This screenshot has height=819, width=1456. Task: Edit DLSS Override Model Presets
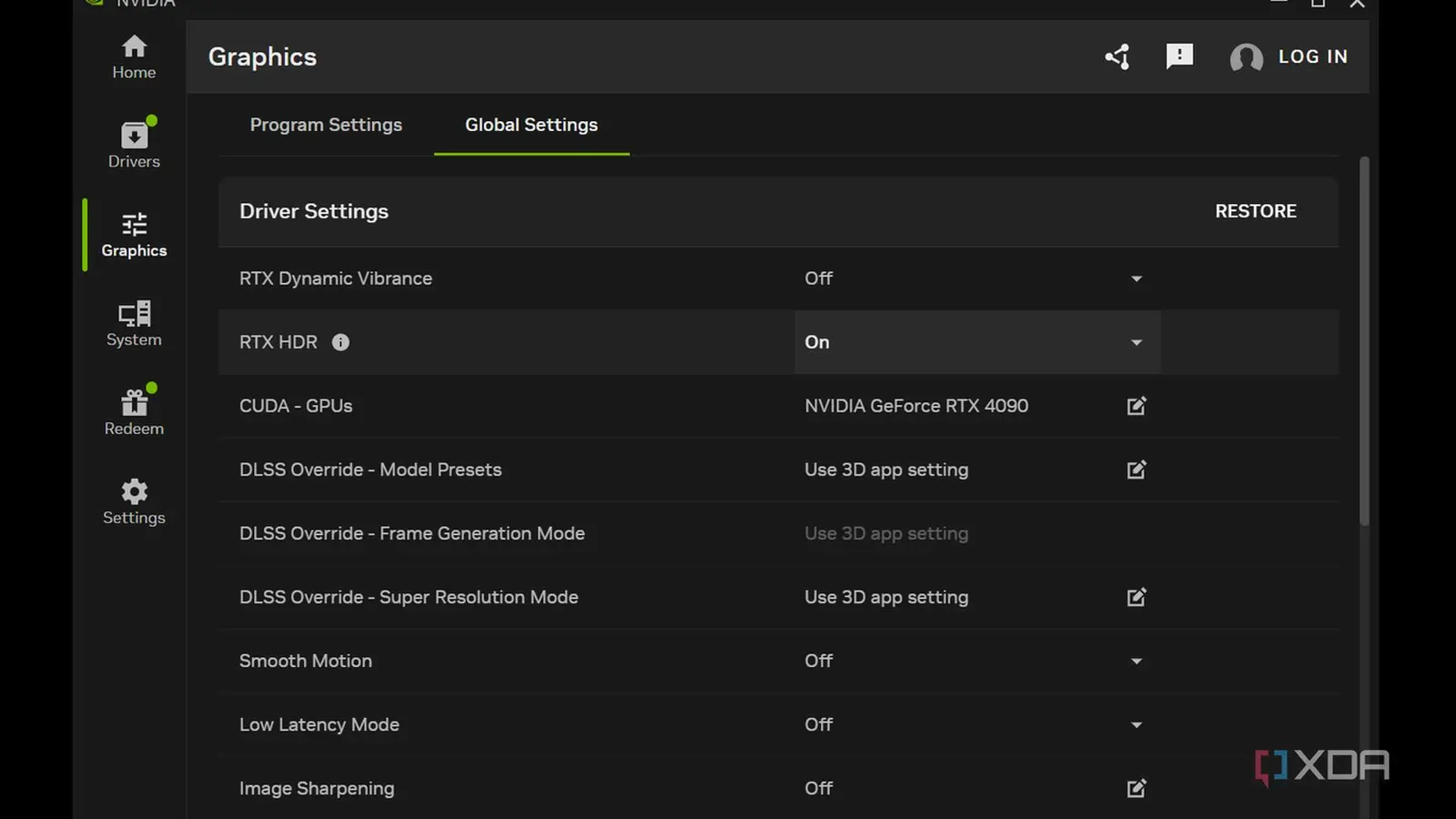click(1137, 470)
